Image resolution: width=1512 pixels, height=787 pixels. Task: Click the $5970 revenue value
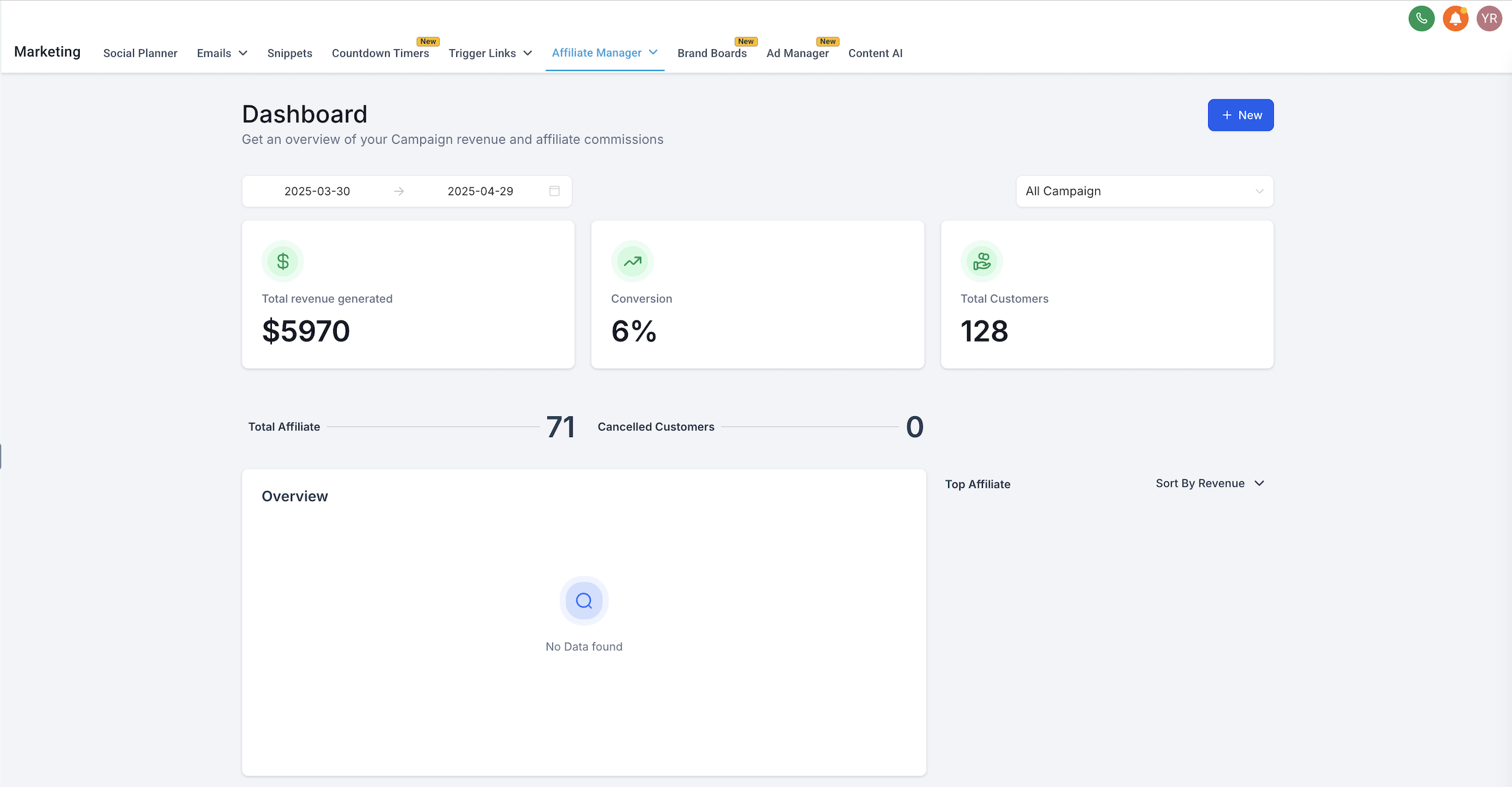[306, 331]
